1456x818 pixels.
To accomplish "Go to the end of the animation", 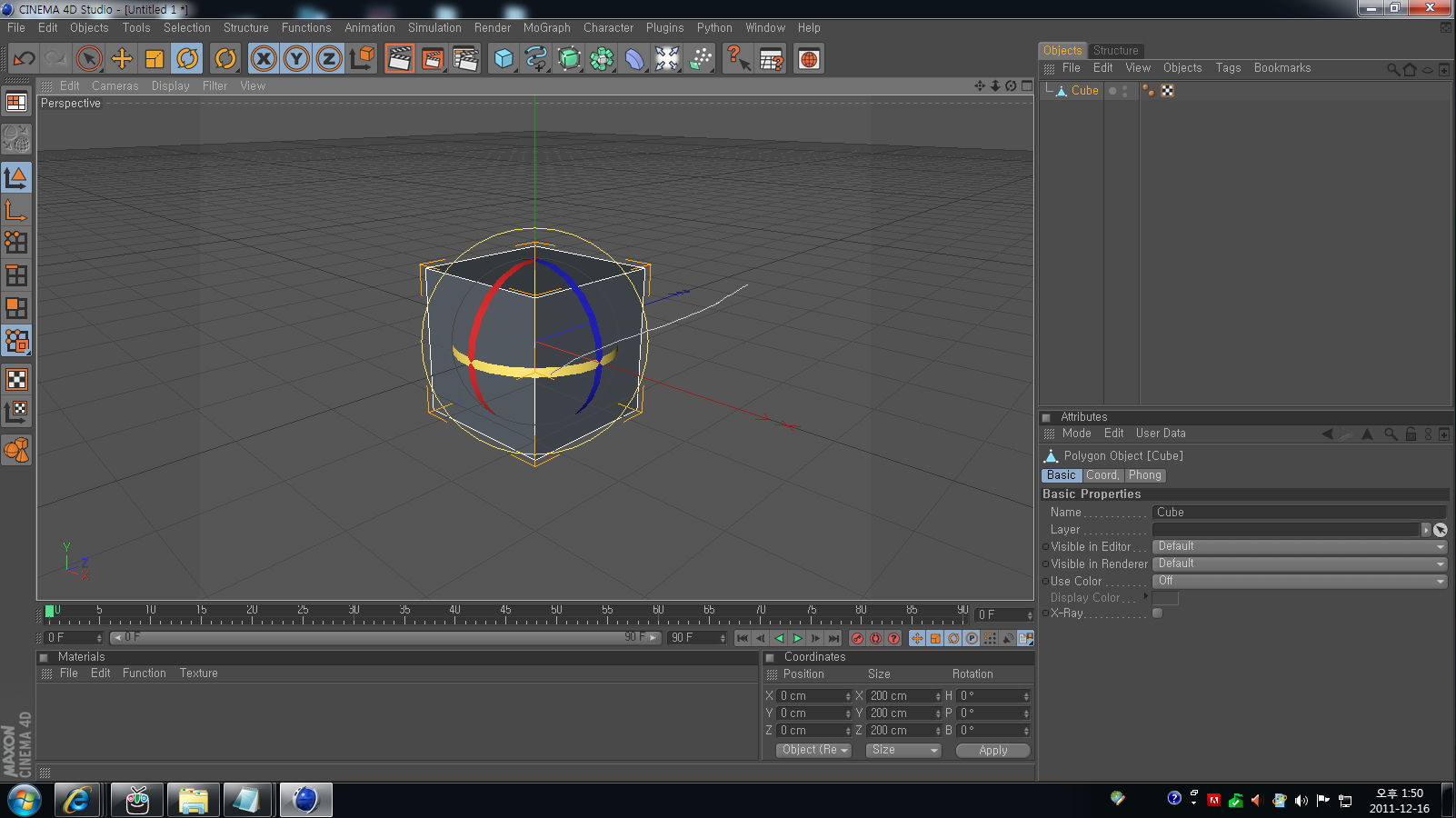I will point(833,639).
